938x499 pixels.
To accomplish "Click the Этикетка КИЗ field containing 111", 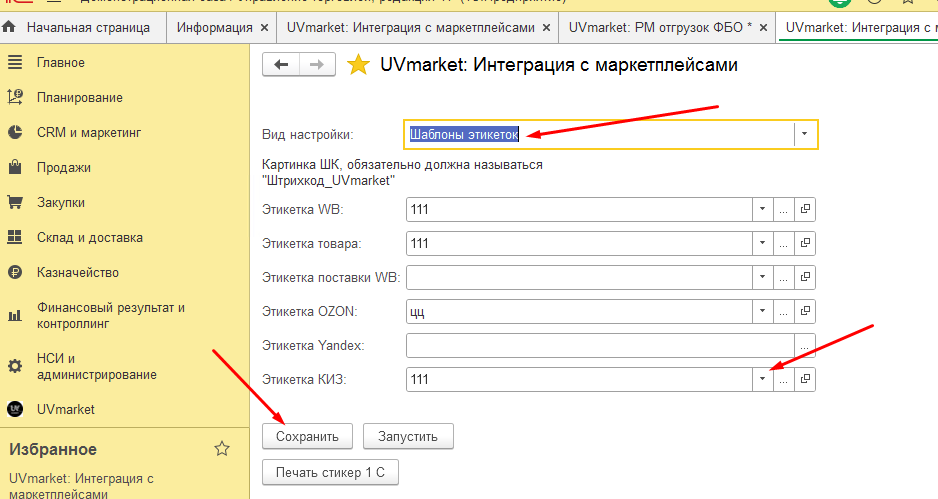I will tap(578, 379).
